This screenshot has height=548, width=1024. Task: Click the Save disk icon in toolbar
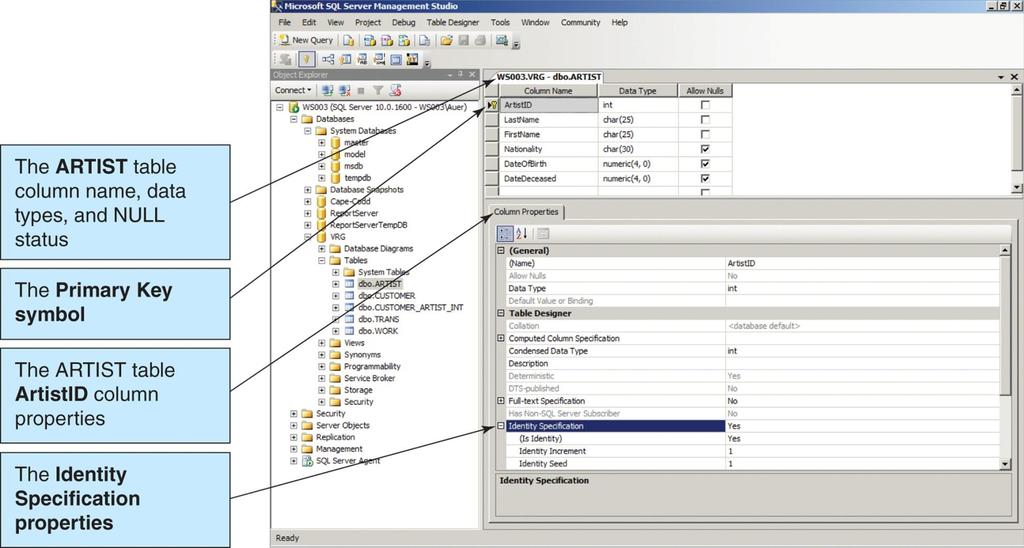point(463,40)
